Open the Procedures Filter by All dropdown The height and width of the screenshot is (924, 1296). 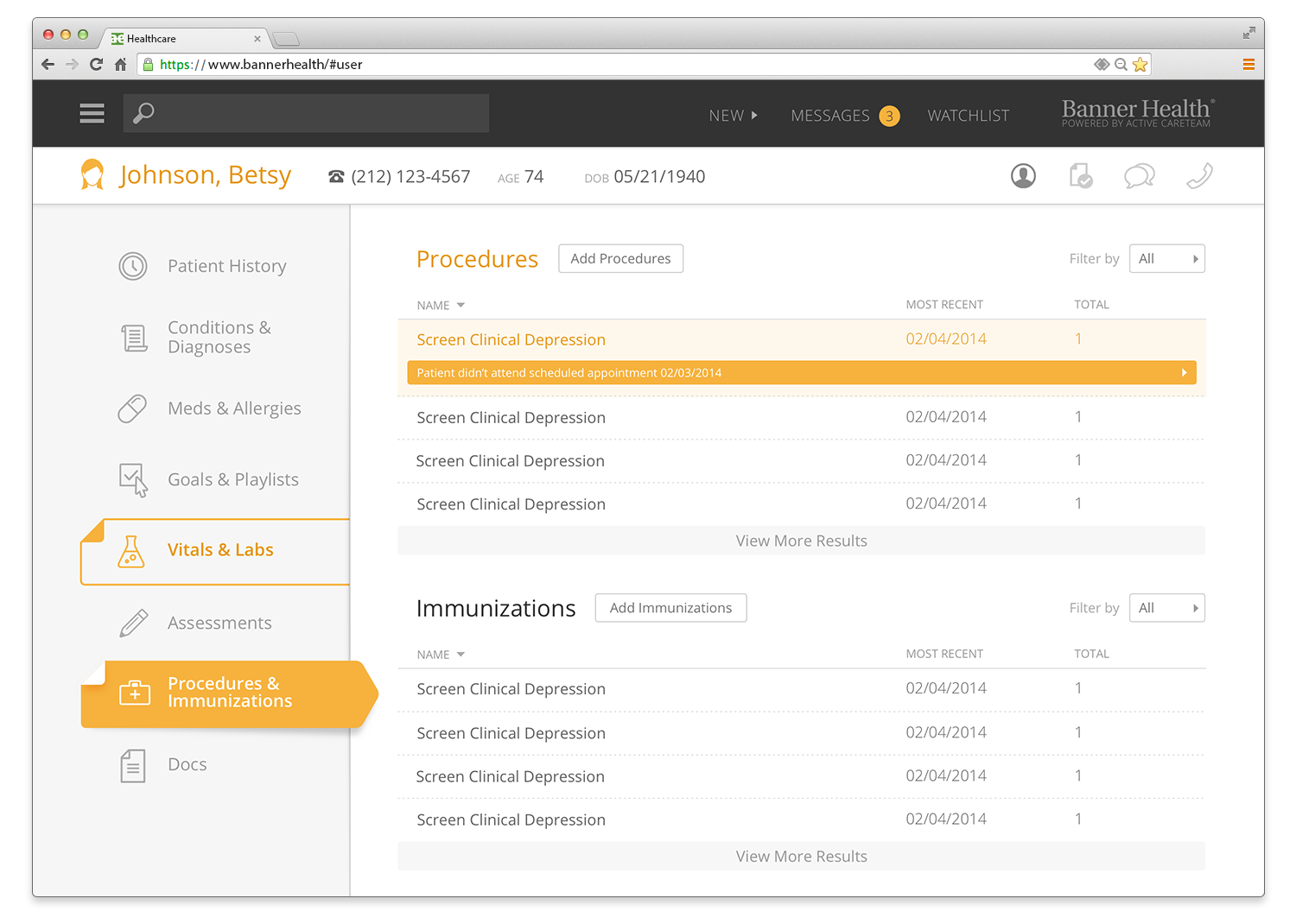point(1167,258)
